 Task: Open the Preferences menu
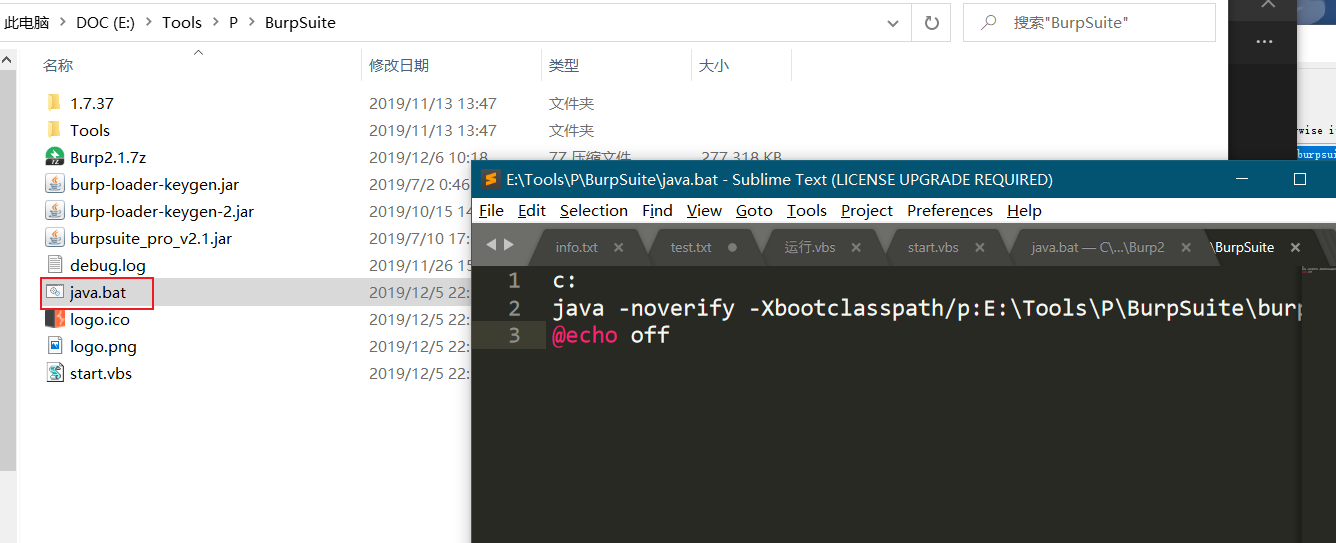coord(950,210)
